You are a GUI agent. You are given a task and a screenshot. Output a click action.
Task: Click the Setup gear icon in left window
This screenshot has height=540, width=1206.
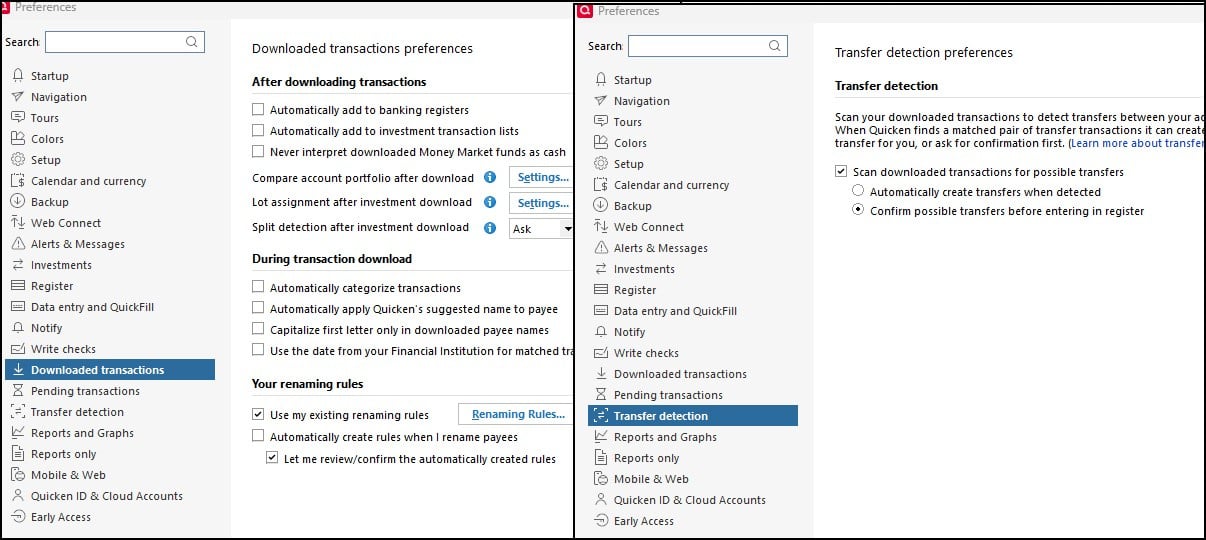18,160
